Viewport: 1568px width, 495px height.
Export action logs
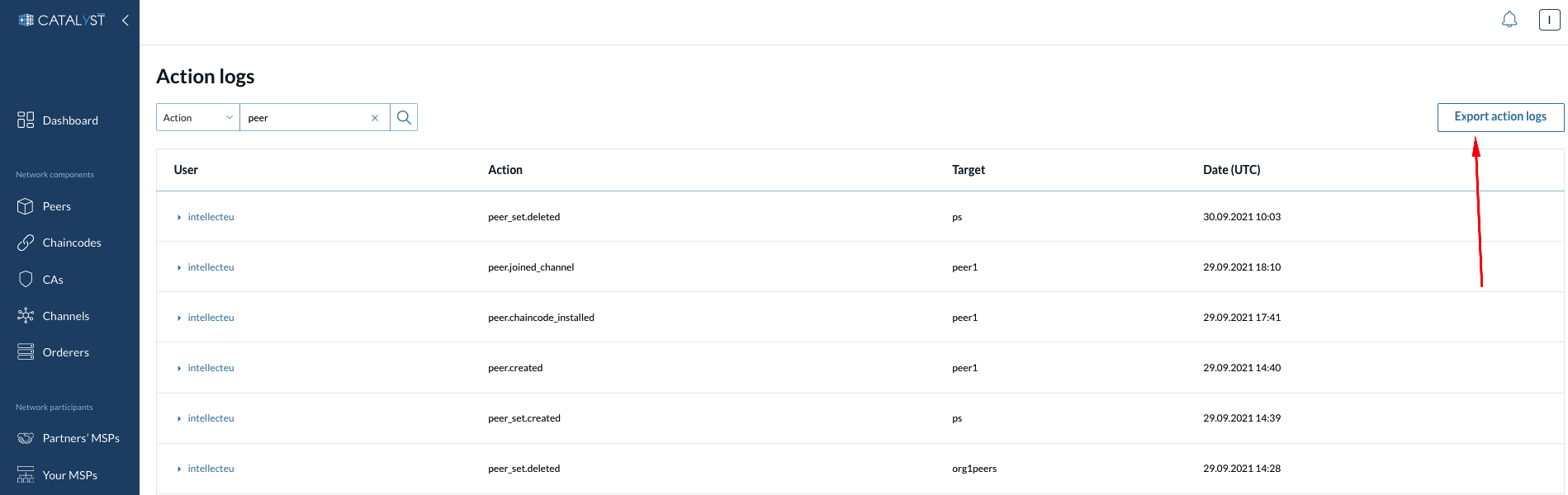point(1500,117)
